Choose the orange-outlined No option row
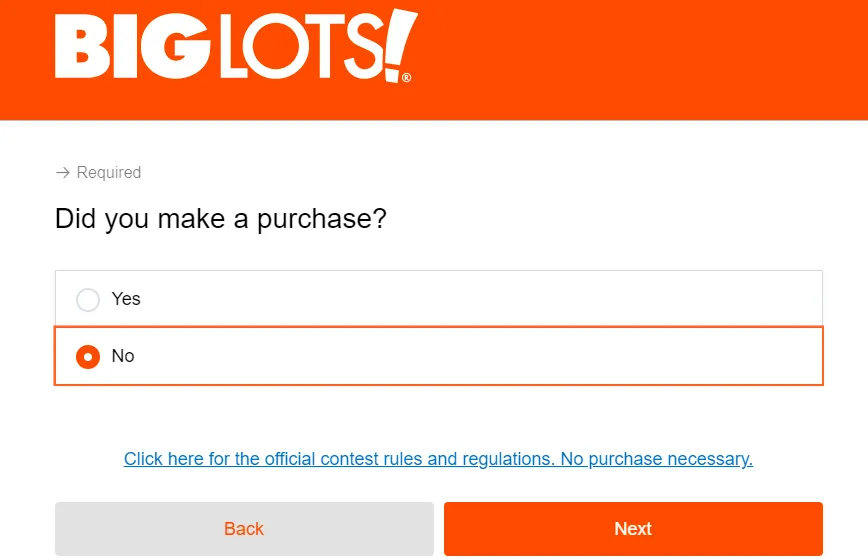Screen dimensions: 868x559 tap(450, 356)
